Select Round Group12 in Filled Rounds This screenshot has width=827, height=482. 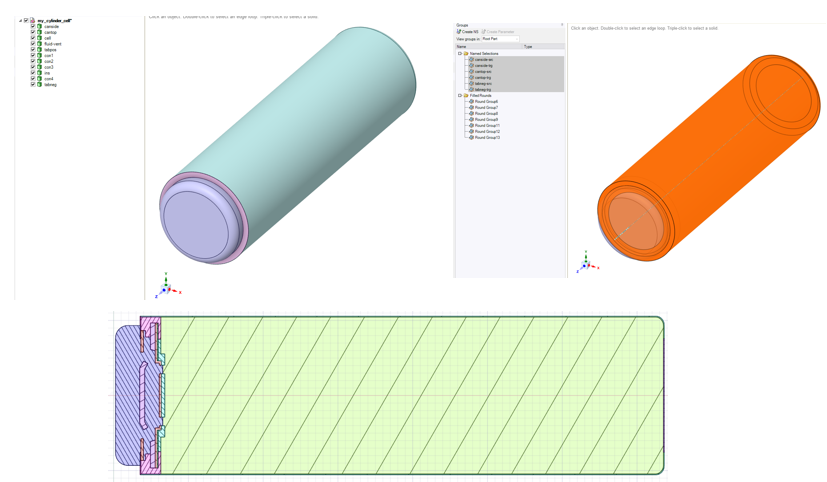(487, 131)
